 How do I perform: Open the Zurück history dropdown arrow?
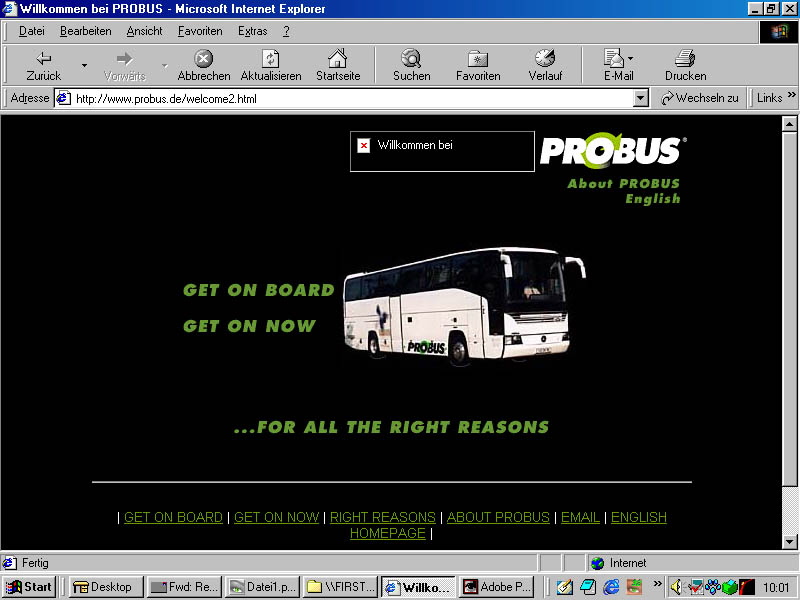[x=84, y=65]
